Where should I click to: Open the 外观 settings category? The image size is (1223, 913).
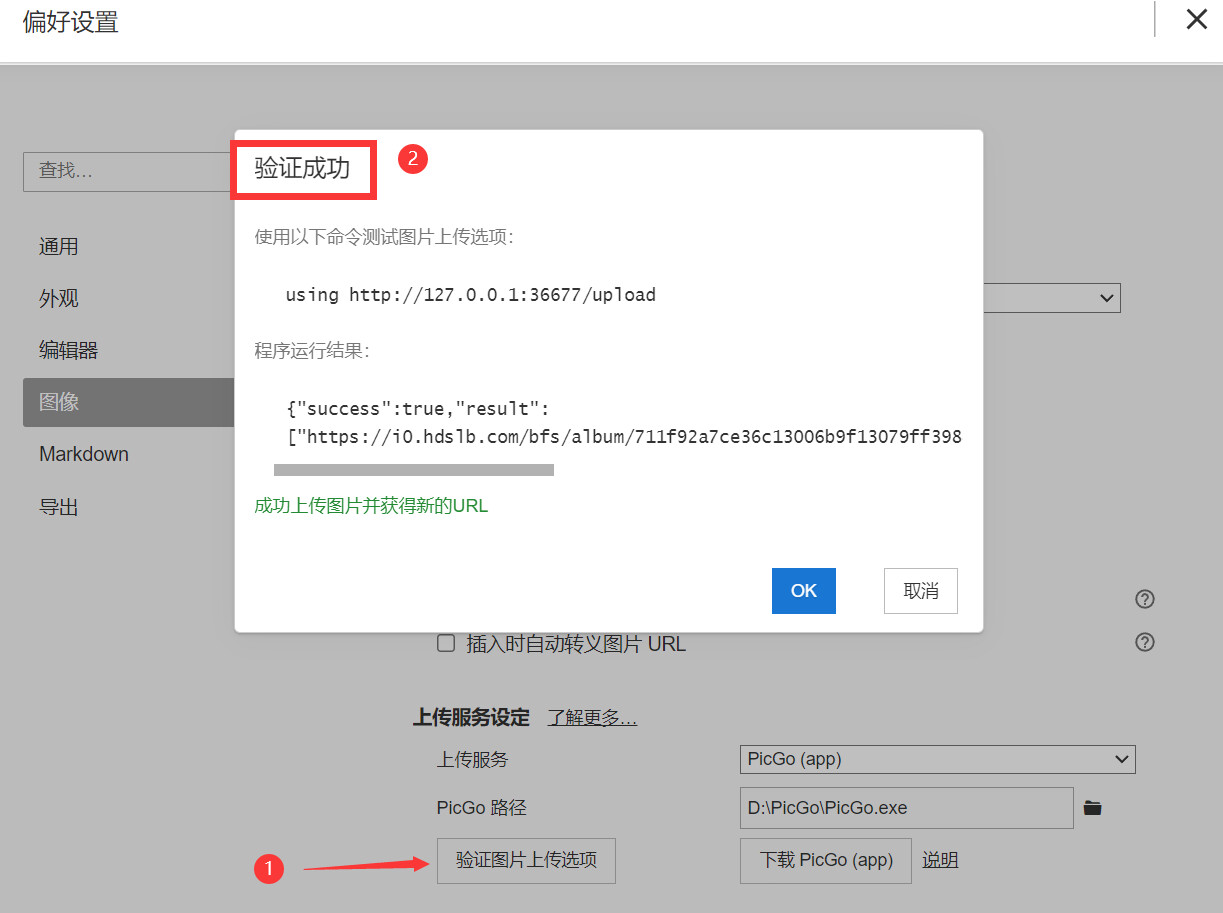click(x=59, y=298)
